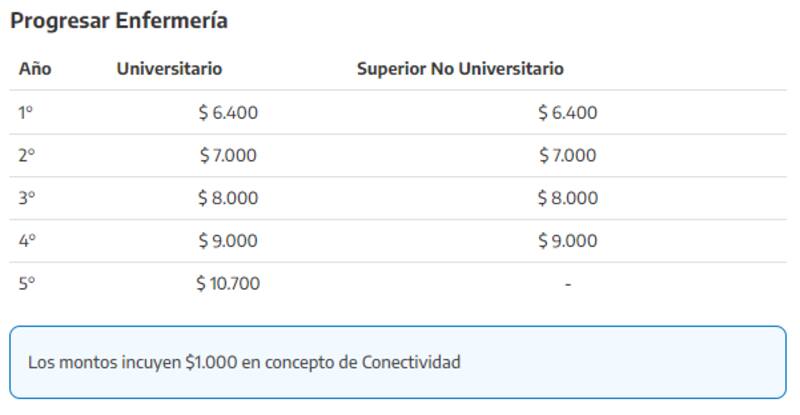Click the Progresar Enfermería heading
Image resolution: width=800 pixels, height=415 pixels.
click(119, 20)
